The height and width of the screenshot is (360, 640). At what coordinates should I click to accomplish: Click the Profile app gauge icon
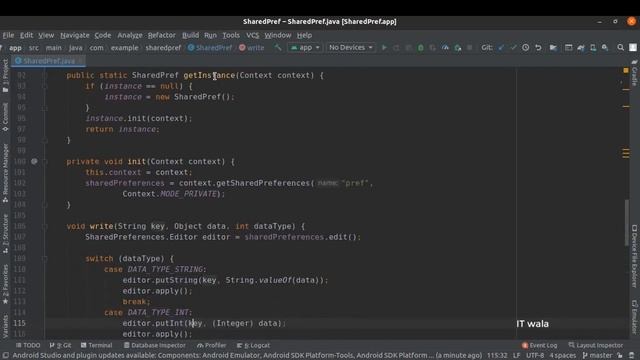tap(445, 48)
